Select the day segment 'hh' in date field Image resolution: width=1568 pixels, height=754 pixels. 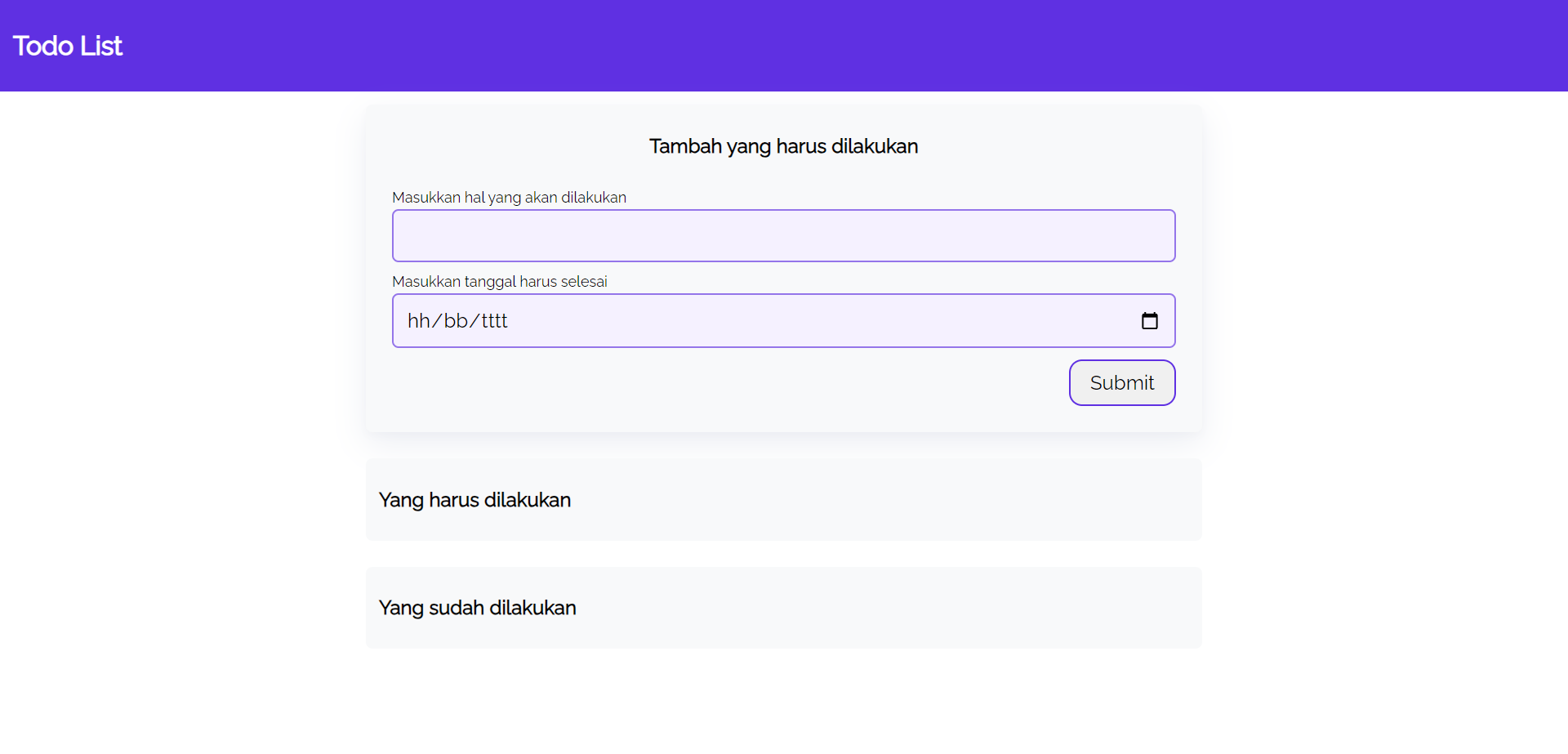coord(418,321)
